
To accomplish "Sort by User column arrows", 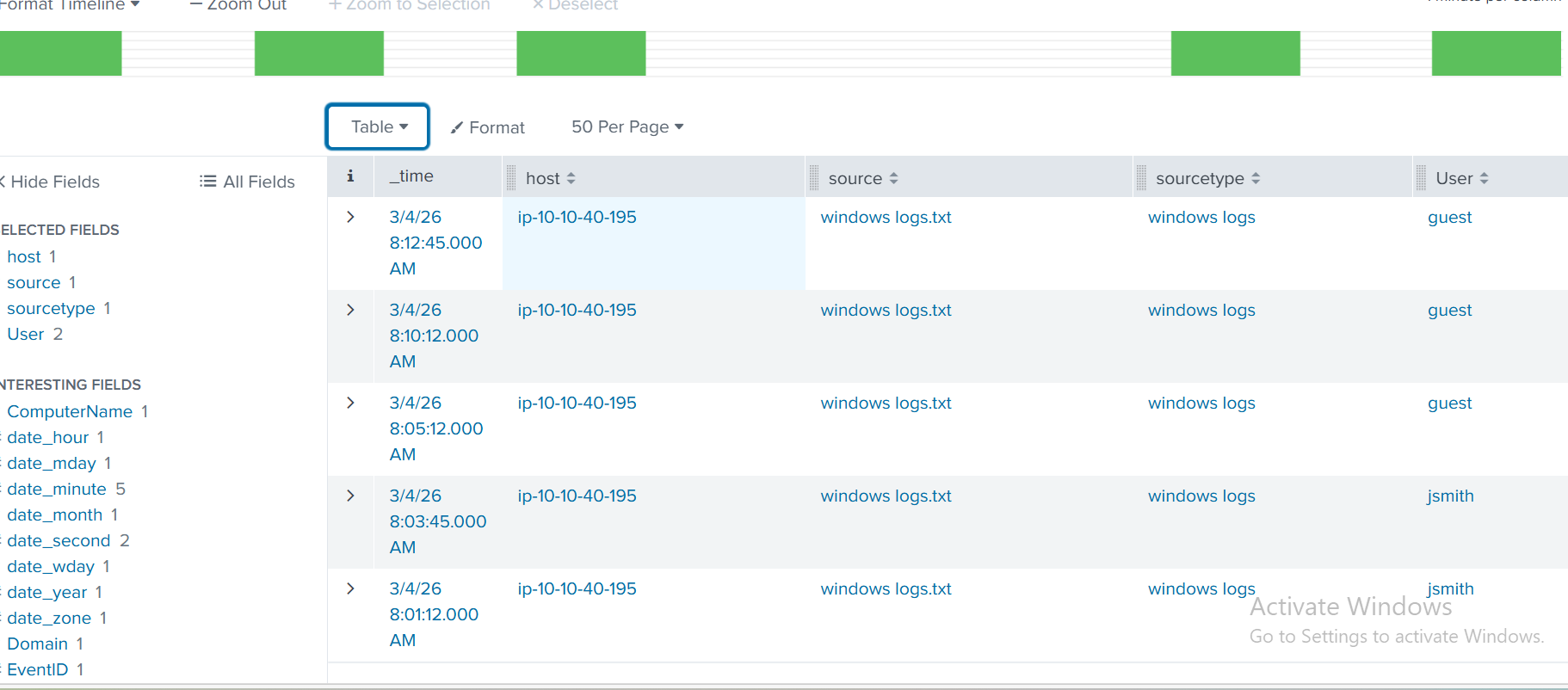I will (1485, 178).
